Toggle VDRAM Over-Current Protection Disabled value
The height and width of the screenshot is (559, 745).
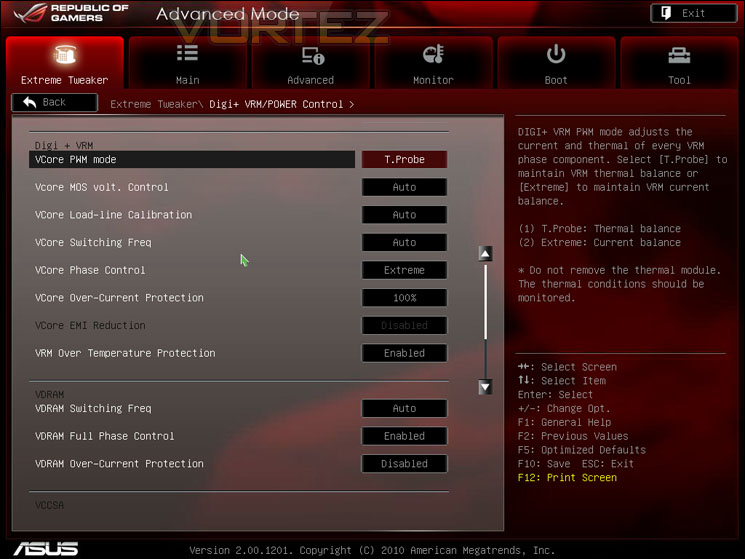(x=404, y=464)
